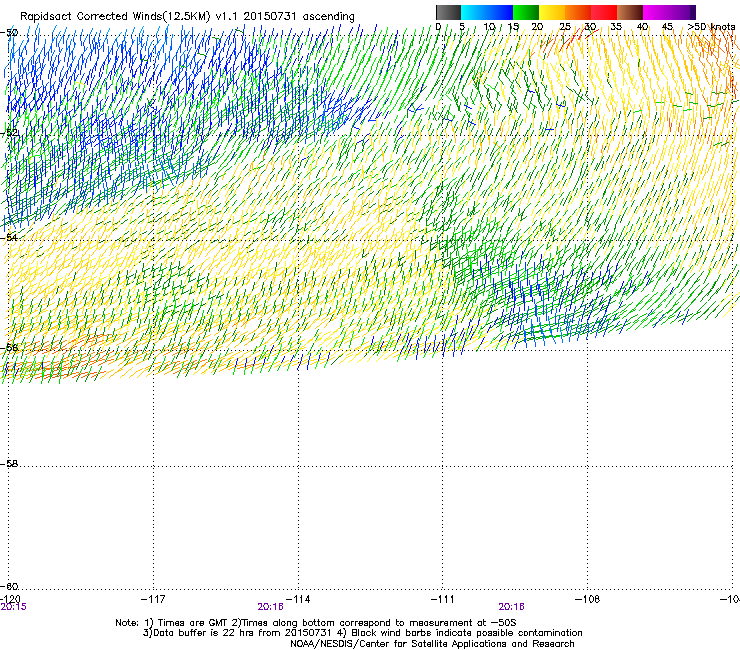Click the -56 latitude axis label
The width and height of the screenshot is (740, 650).
pos(10,348)
